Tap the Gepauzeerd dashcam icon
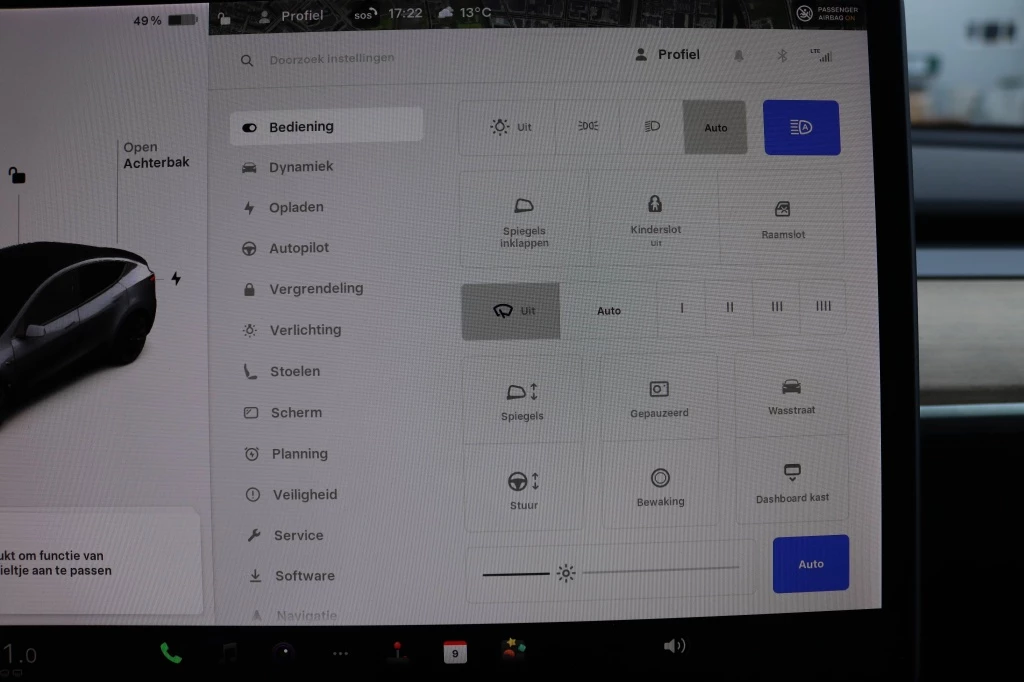 (x=659, y=389)
